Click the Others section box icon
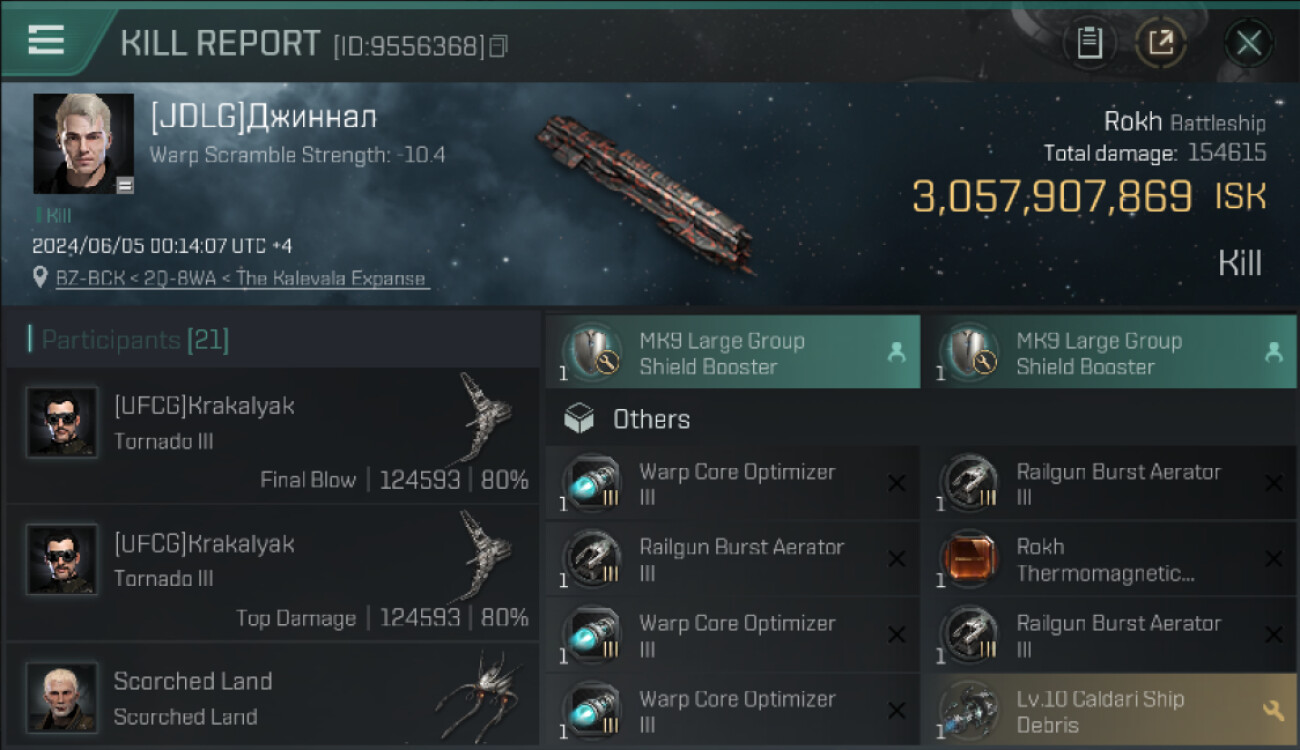Screen dimensions: 1300x750 (579, 419)
